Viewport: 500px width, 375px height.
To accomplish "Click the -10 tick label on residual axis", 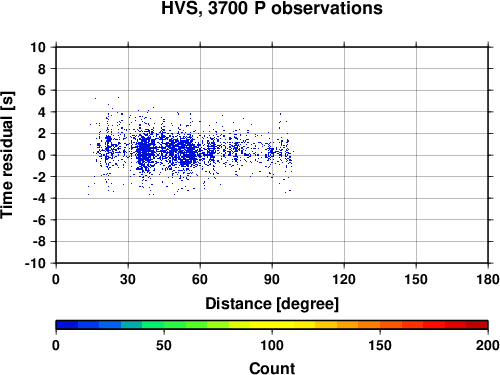I will [35, 263].
